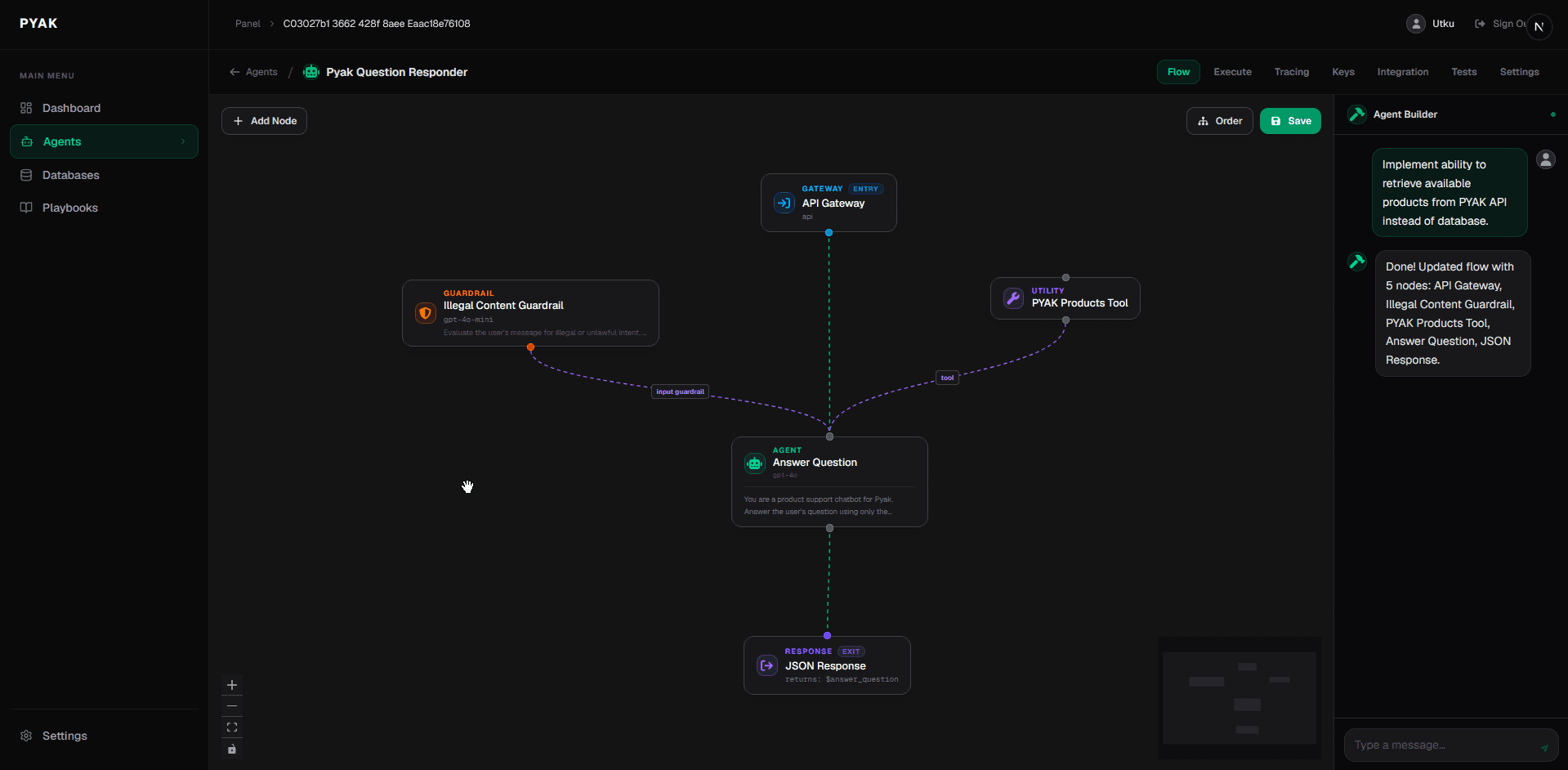The image size is (1568, 770).
Task: Click the Panel breadcrumb
Action: 248,24
